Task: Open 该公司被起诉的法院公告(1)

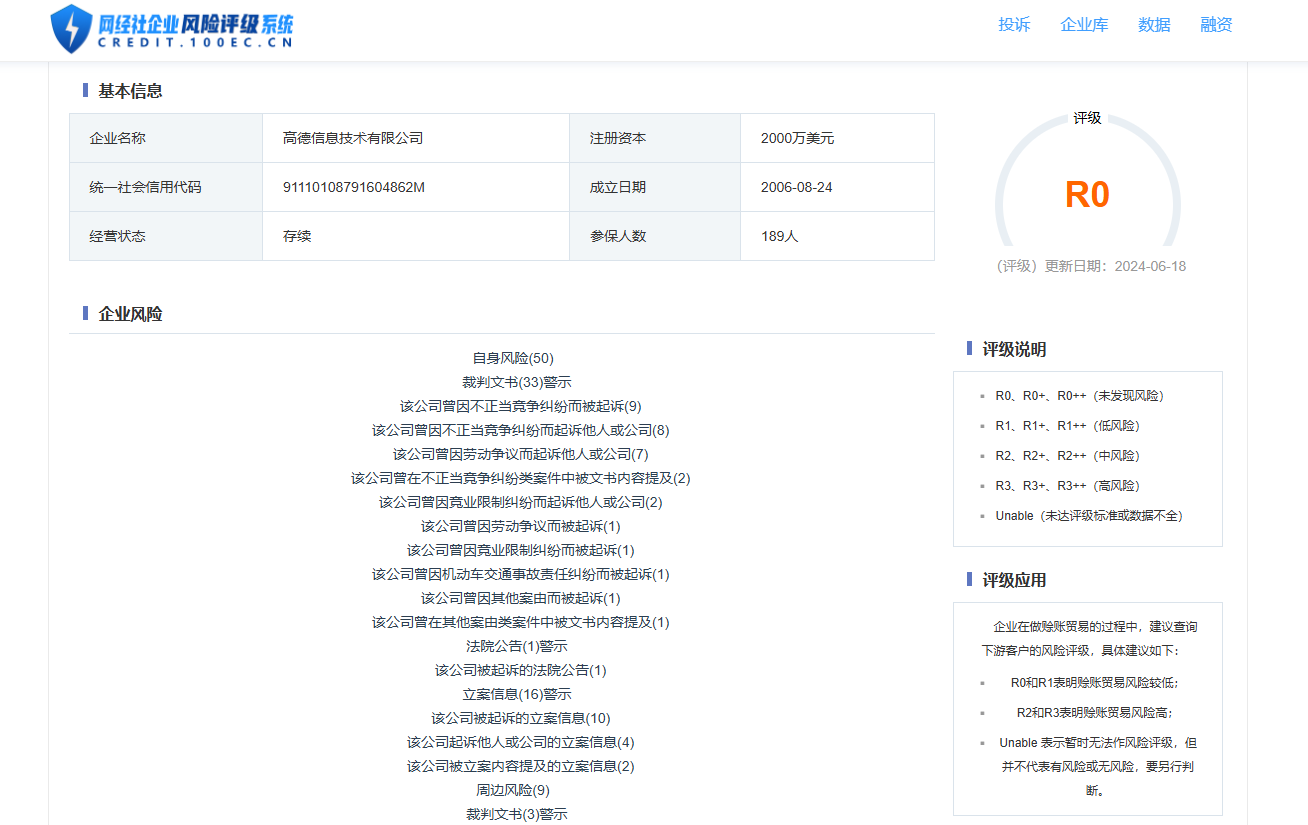Action: (521, 670)
